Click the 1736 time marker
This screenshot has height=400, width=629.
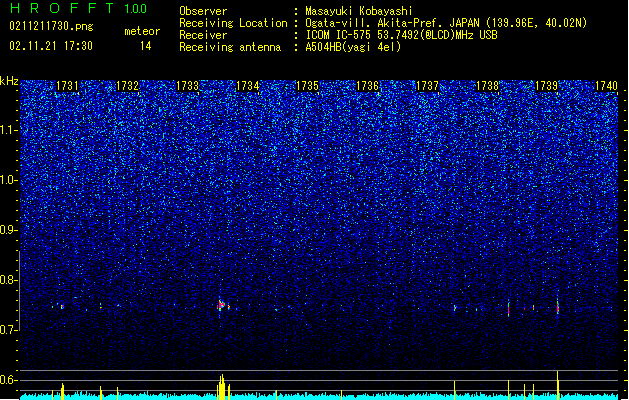click(x=367, y=85)
